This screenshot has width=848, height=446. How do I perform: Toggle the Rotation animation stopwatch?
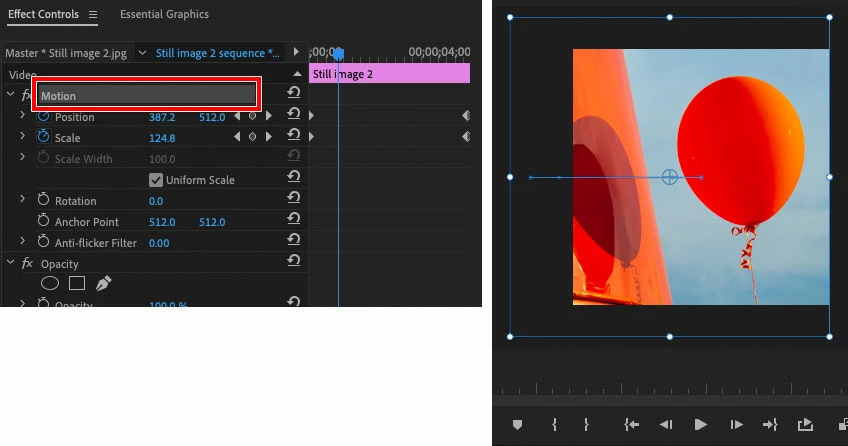[x=43, y=199]
